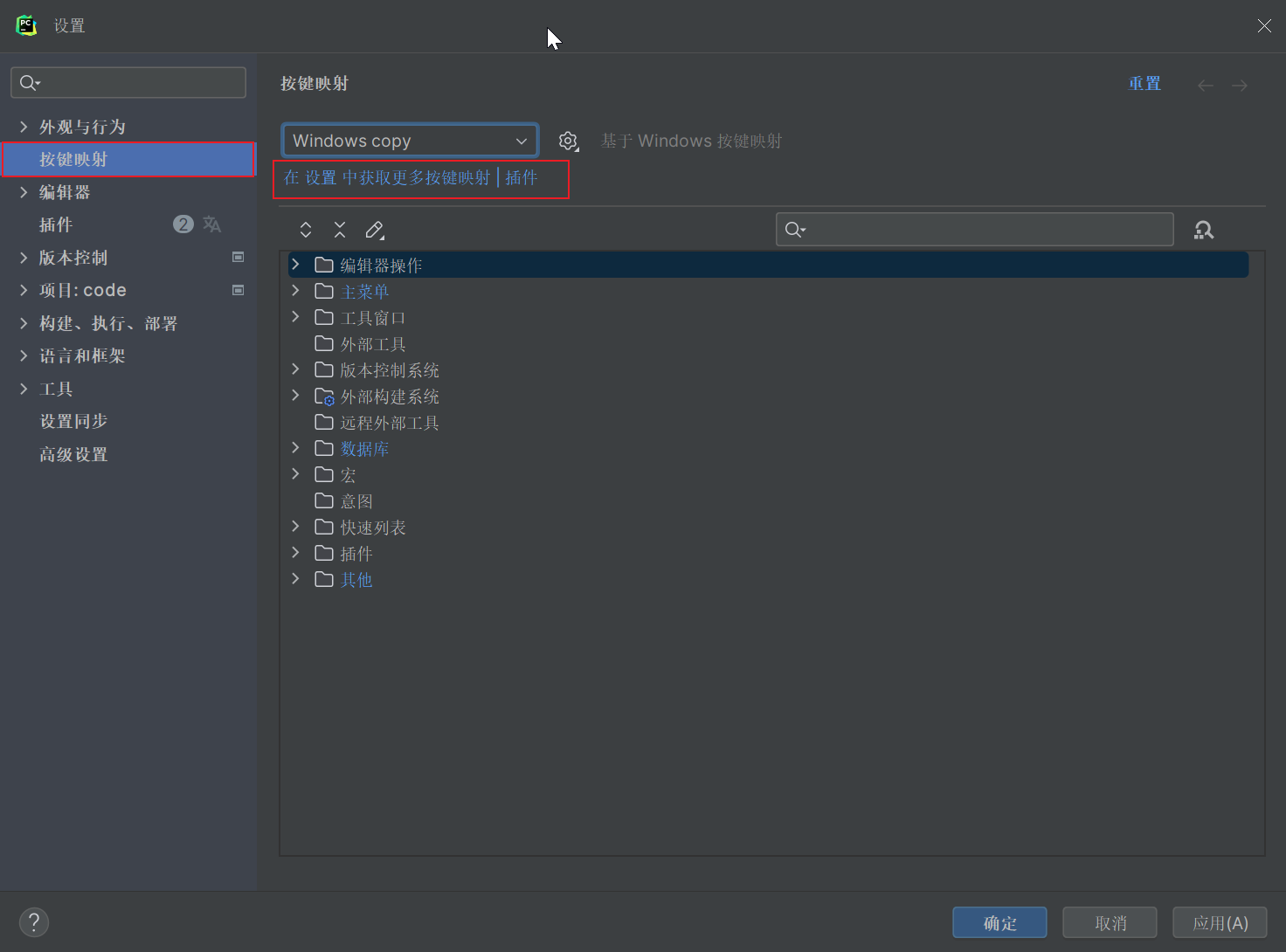The image size is (1286, 952).
Task: Click the folder icon of 外部工具
Action: coord(324,343)
